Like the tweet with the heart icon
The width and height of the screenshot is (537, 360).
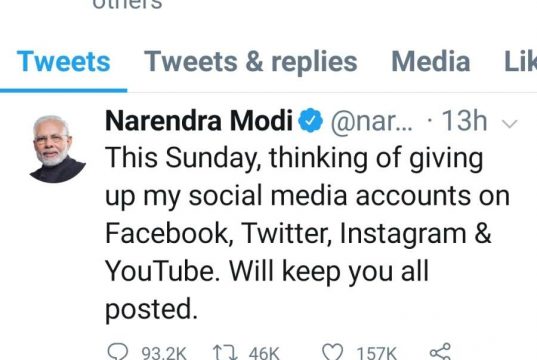[x=333, y=352]
